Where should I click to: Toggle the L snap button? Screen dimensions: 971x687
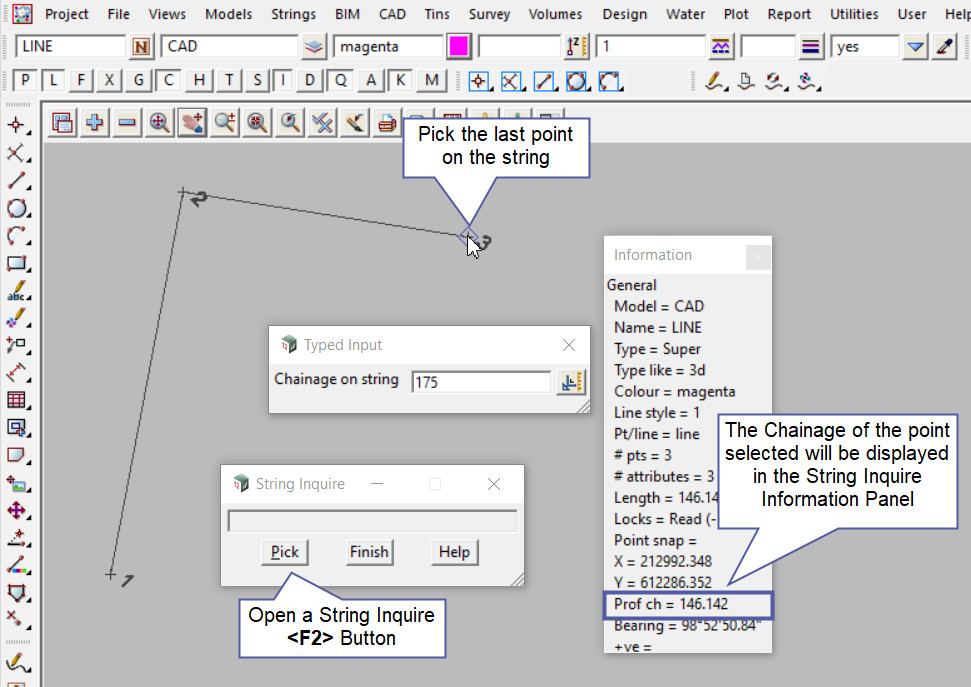53,81
